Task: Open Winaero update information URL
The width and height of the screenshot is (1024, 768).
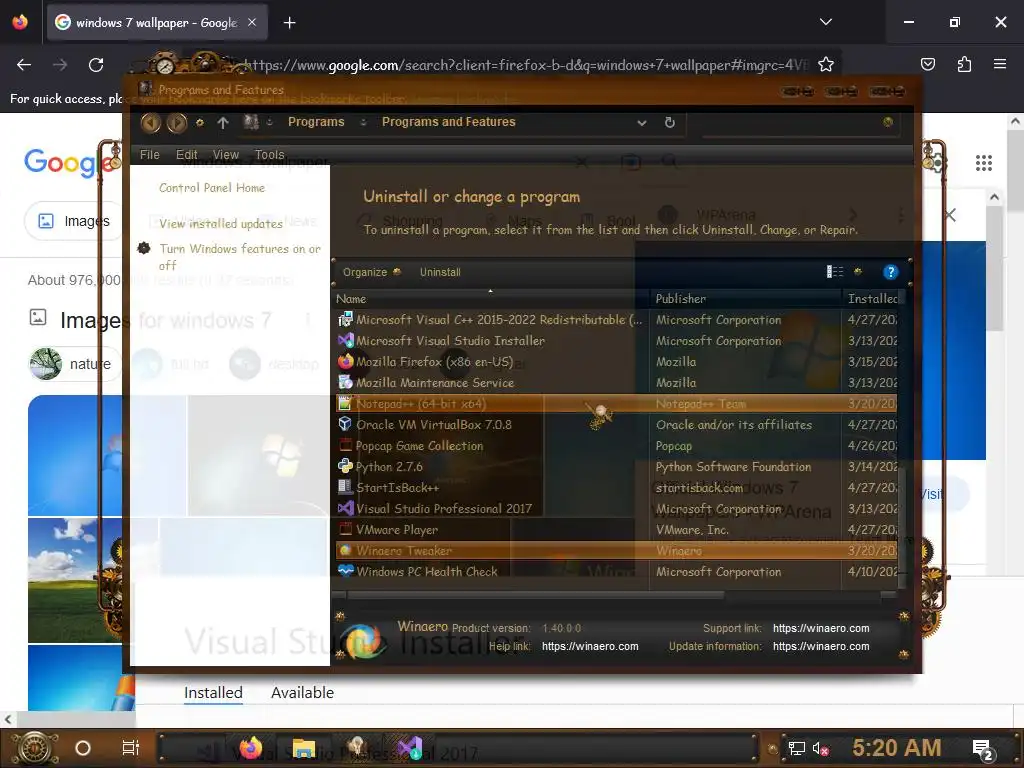Action: click(821, 647)
